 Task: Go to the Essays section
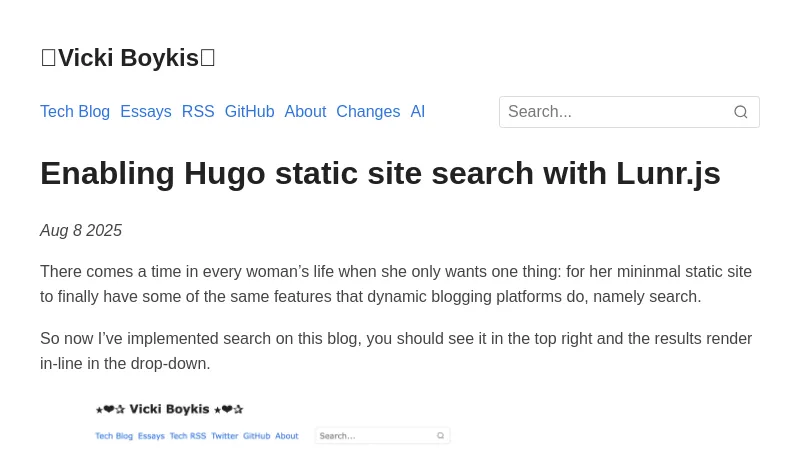tap(146, 112)
